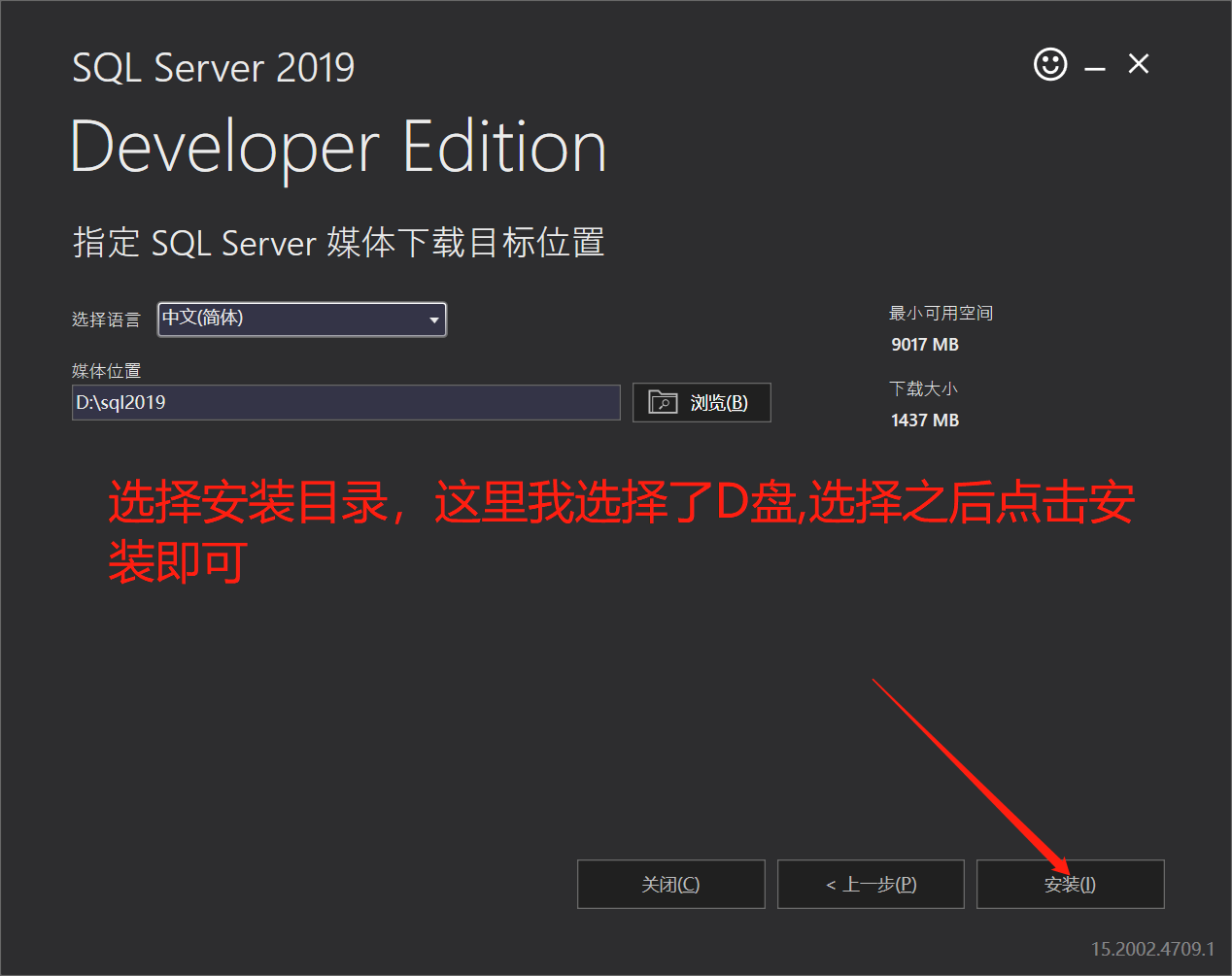The image size is (1232, 976).
Task: Click the 浏览(B) browse button
Action: tap(702, 402)
